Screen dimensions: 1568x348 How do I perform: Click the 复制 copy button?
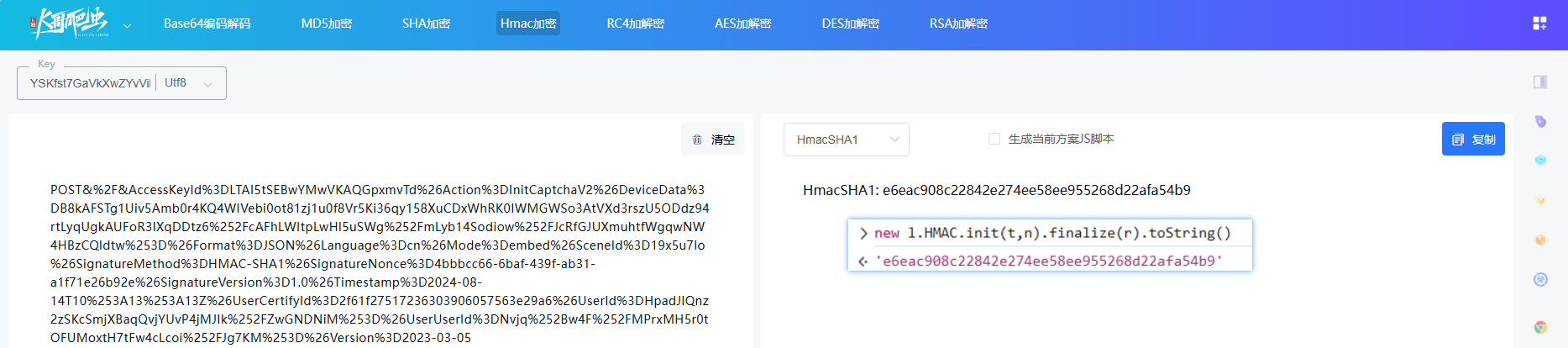(1473, 139)
